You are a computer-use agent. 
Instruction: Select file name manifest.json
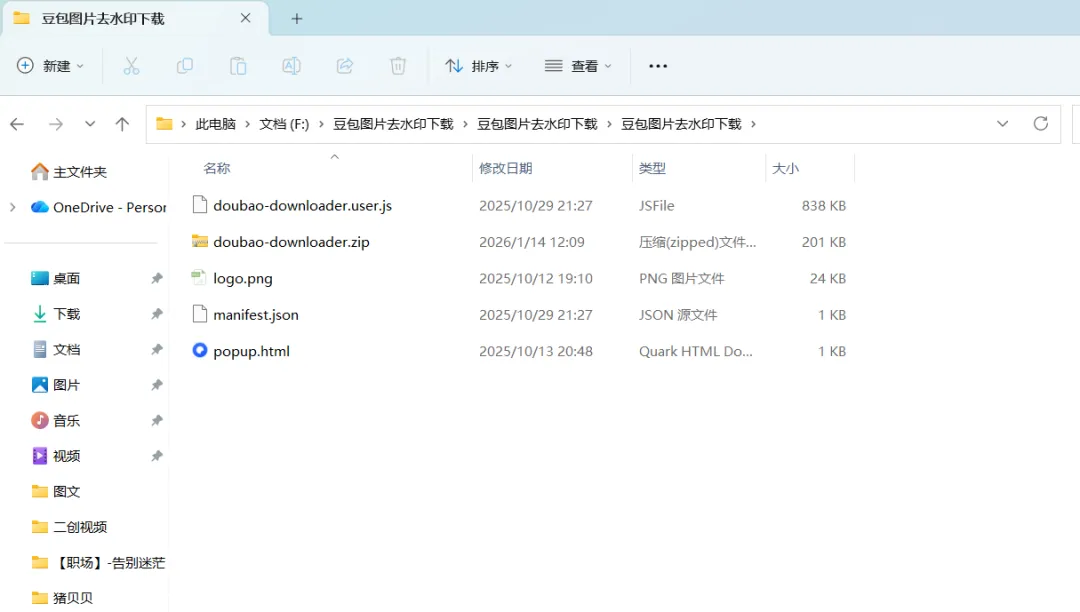(256, 315)
